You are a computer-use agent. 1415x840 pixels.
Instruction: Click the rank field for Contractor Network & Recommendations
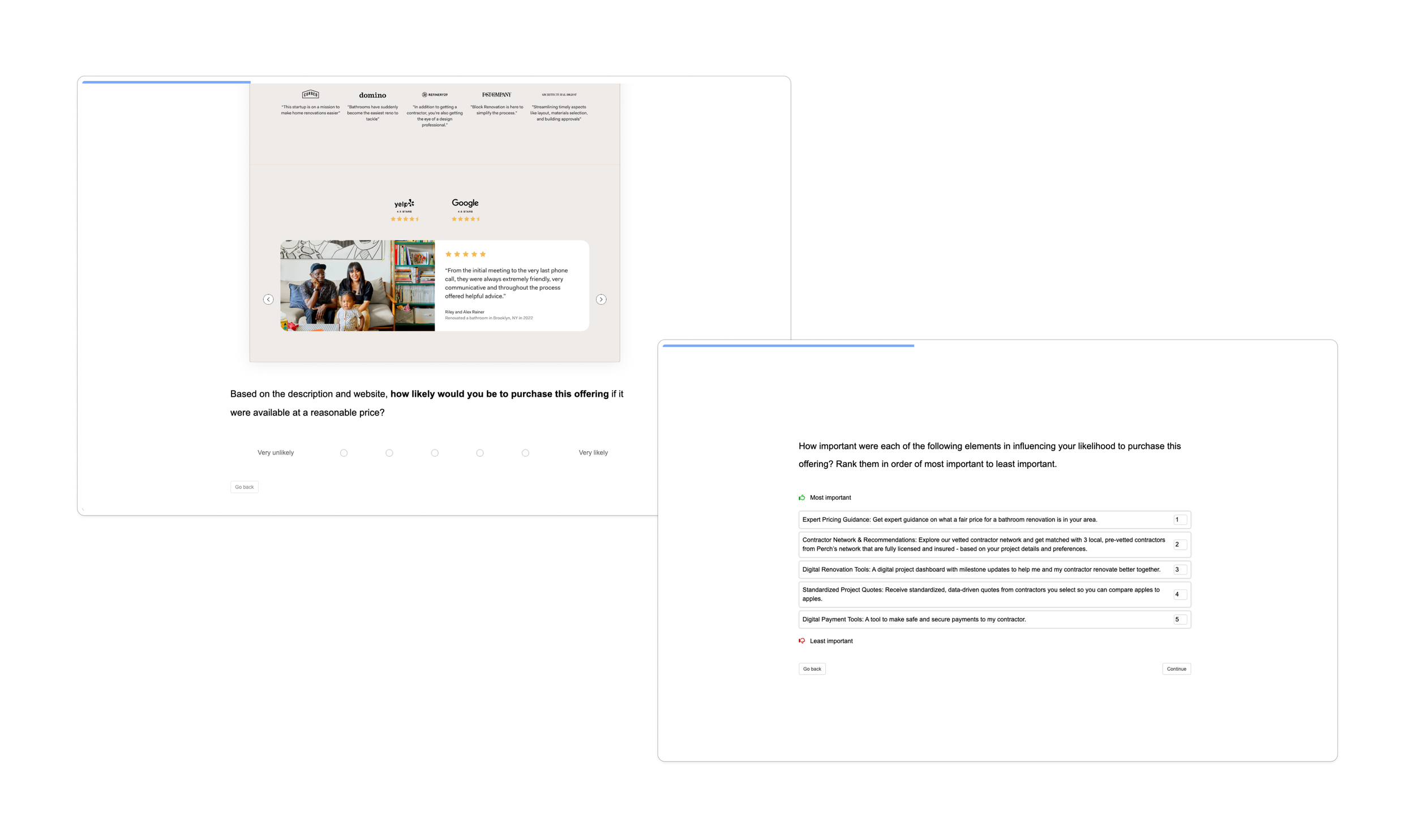[1180, 545]
